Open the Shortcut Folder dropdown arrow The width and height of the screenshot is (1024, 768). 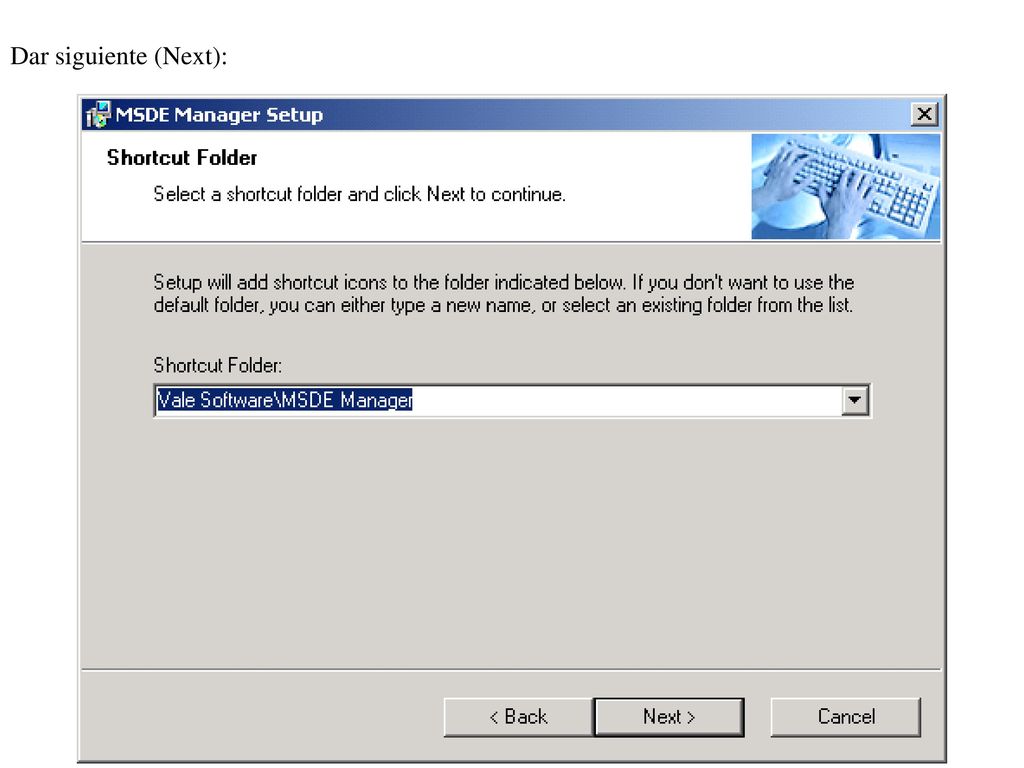pyautogui.click(x=854, y=400)
